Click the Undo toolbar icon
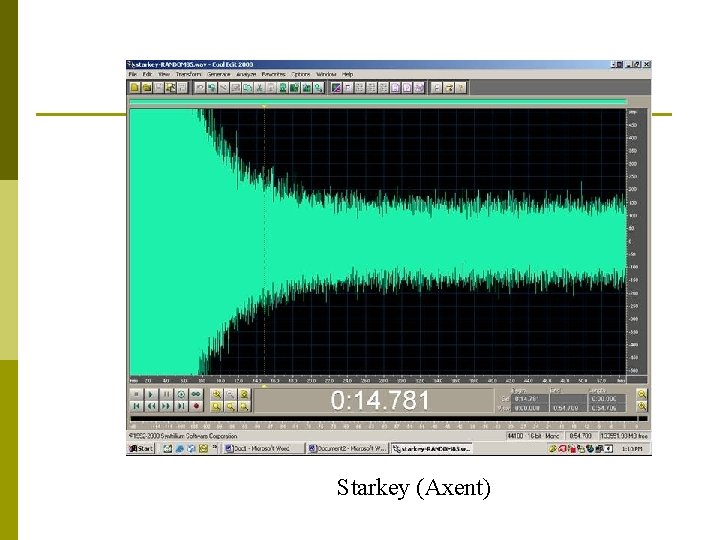Image resolution: width=720 pixels, height=540 pixels. (200, 87)
